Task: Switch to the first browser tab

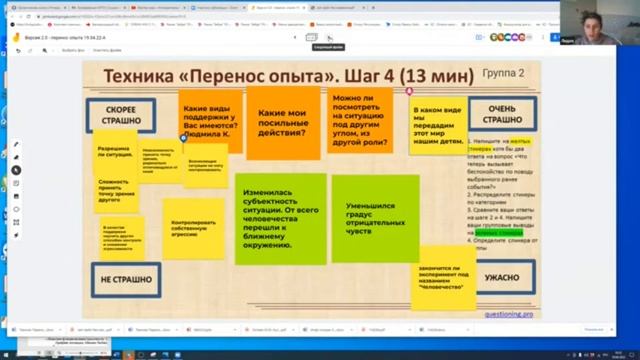Action: 39,8
